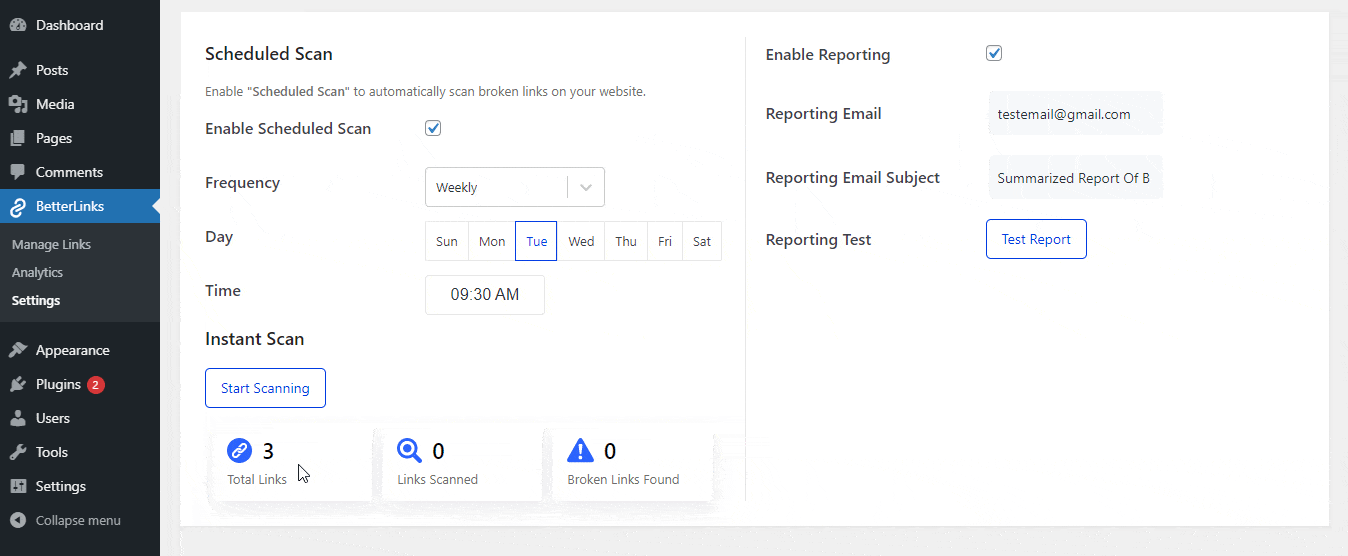Click the Broken Links warning triangle icon
1348x556 pixels.
(x=580, y=451)
